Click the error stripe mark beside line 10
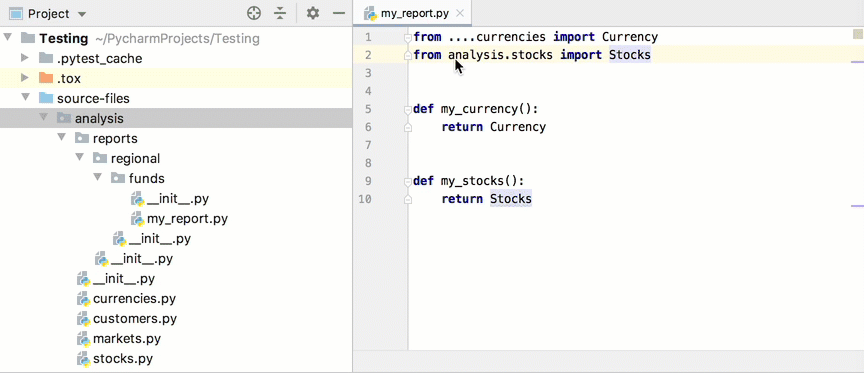Viewport: 864px width, 373px height. click(857, 206)
